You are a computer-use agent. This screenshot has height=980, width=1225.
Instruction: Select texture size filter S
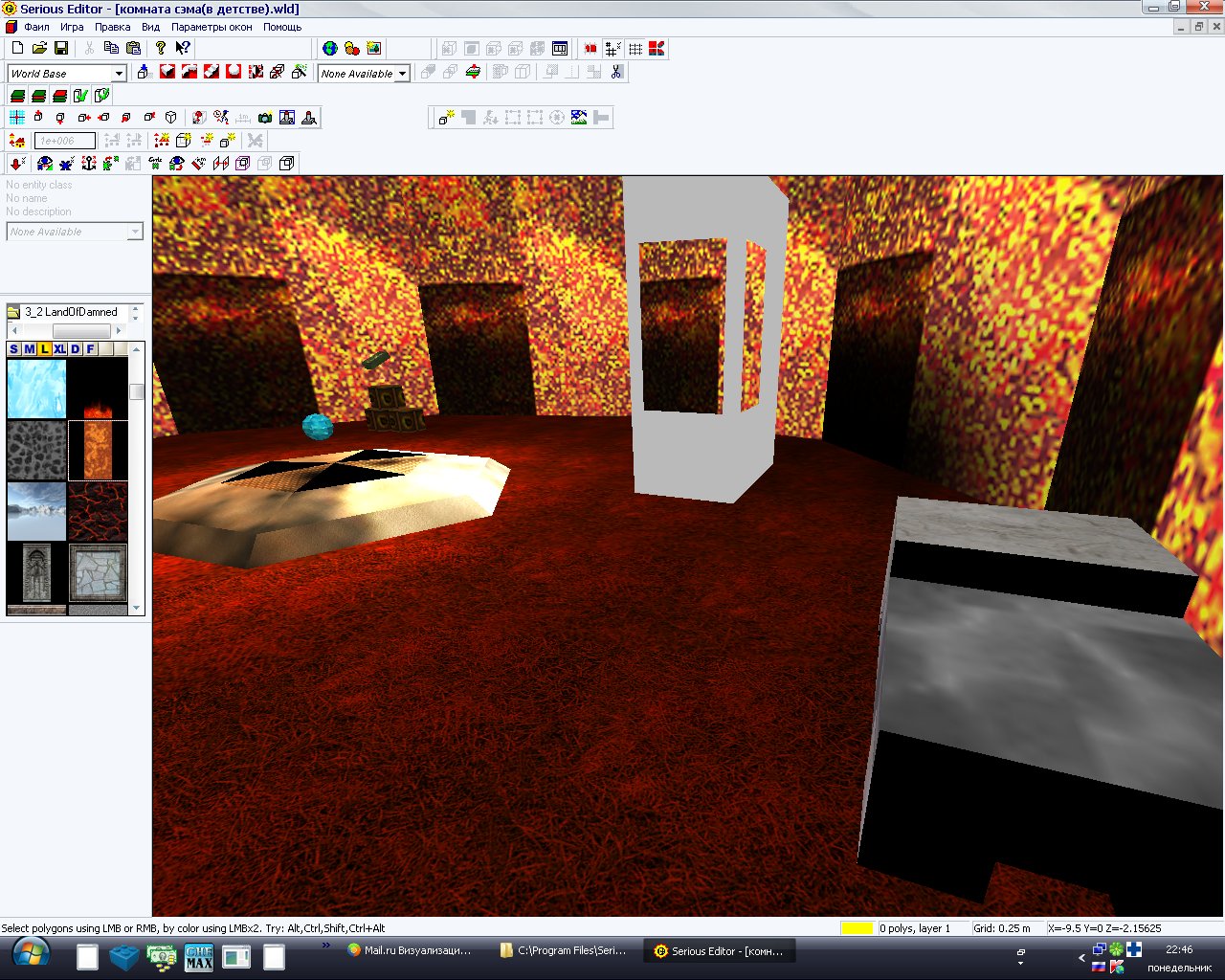(x=13, y=349)
